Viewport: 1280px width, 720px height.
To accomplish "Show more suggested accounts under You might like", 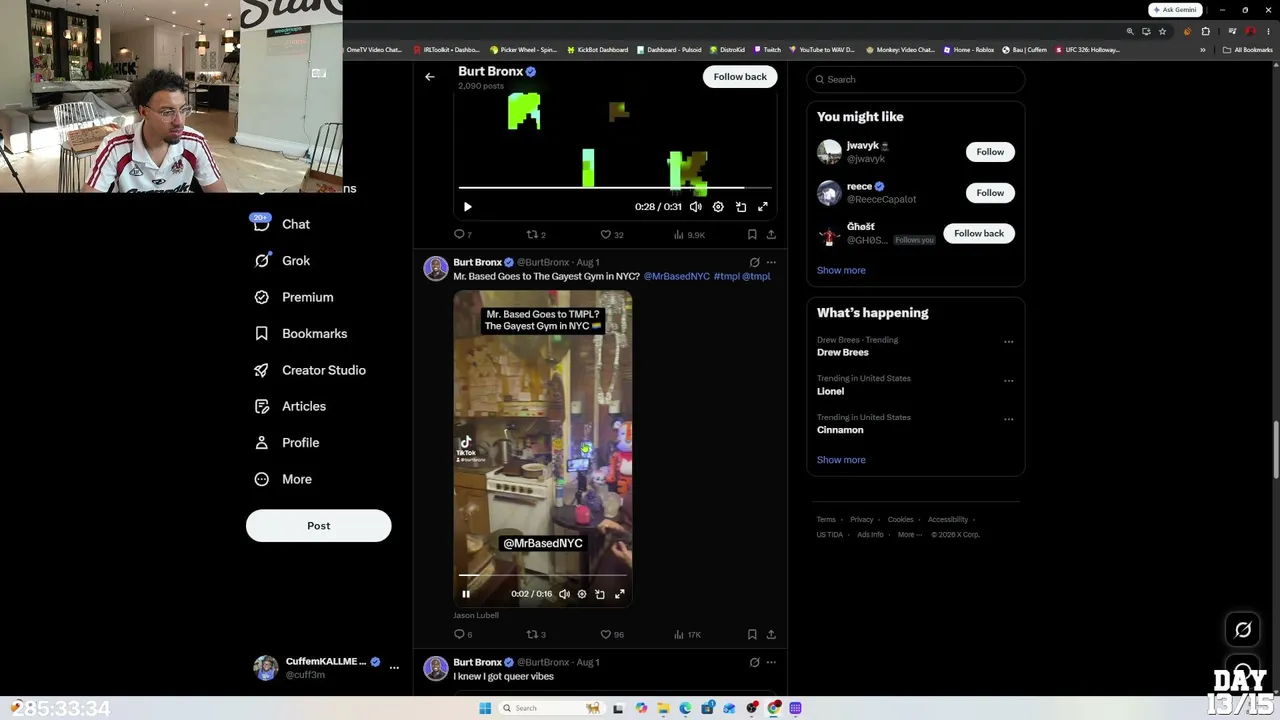I will pos(841,270).
